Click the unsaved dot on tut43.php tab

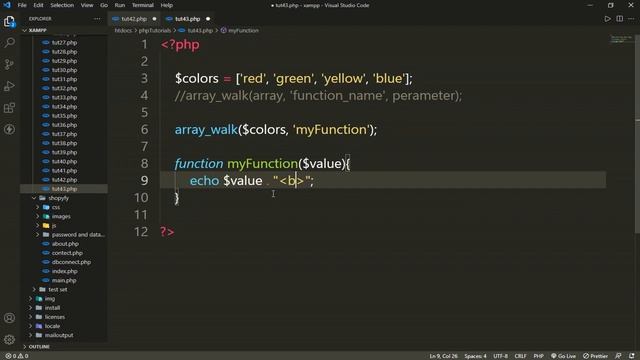208,19
